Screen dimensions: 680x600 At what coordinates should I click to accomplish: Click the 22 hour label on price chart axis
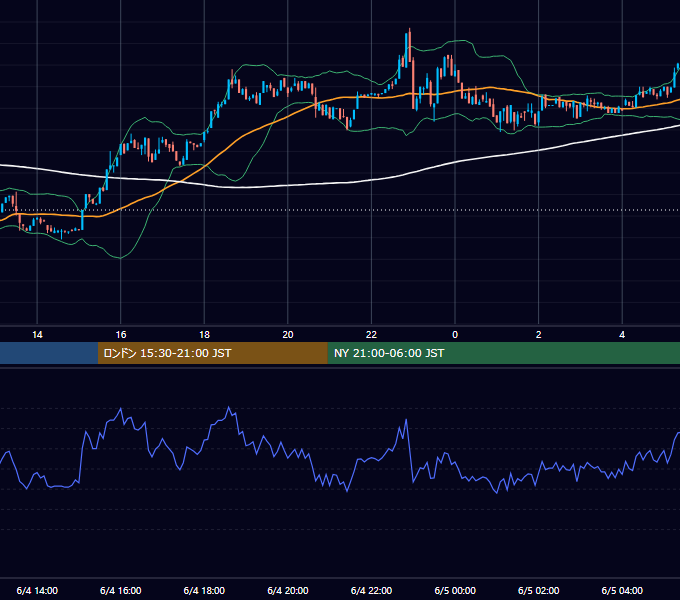coord(371,335)
